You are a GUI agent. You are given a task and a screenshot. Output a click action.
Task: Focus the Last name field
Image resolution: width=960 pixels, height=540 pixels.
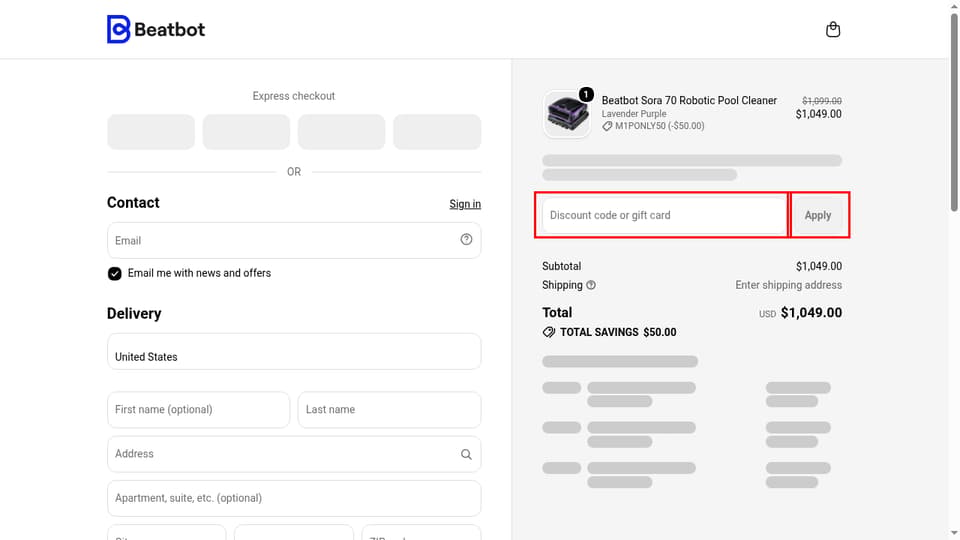tap(389, 410)
